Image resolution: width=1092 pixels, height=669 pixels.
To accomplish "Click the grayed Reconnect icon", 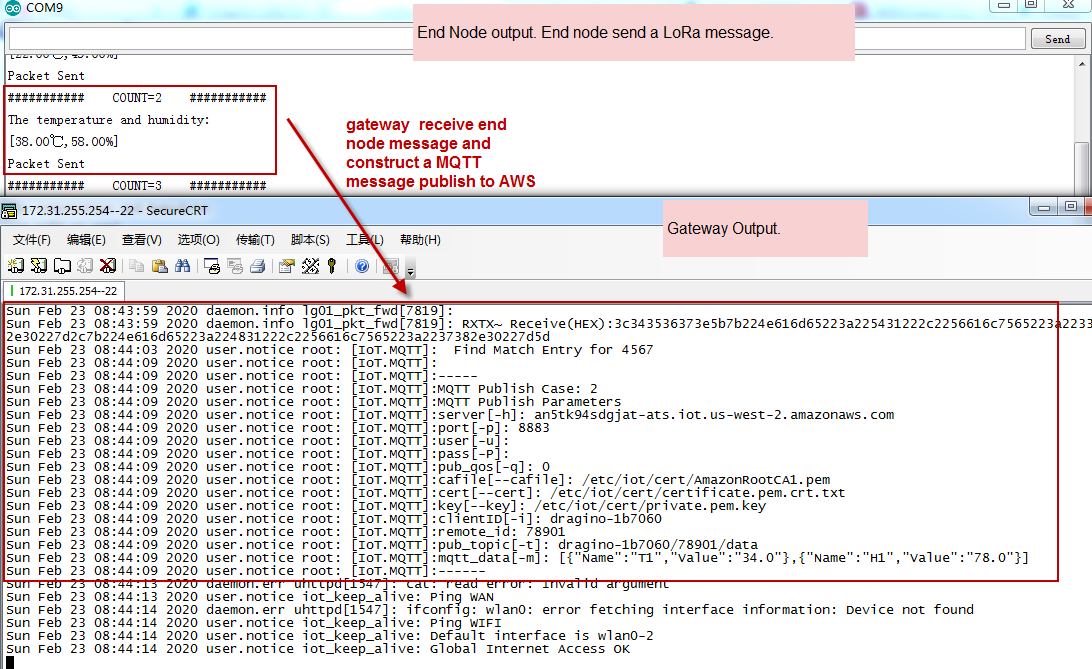I will (85, 266).
